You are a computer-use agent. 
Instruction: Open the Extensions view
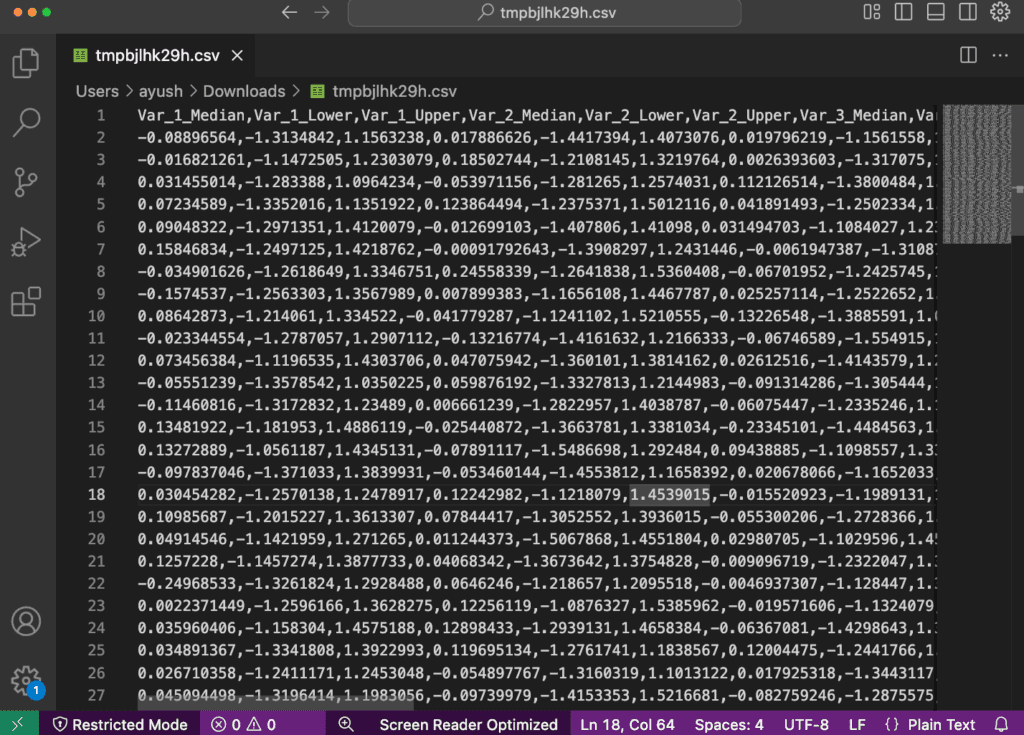pos(26,302)
